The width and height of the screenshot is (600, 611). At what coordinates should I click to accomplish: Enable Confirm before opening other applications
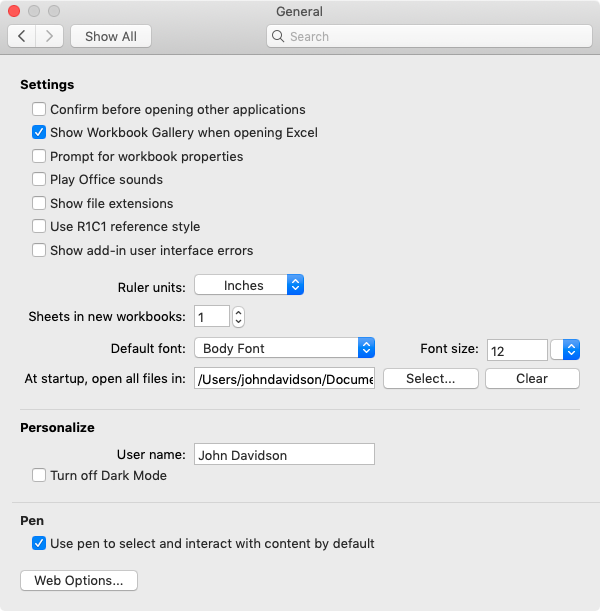point(39,109)
